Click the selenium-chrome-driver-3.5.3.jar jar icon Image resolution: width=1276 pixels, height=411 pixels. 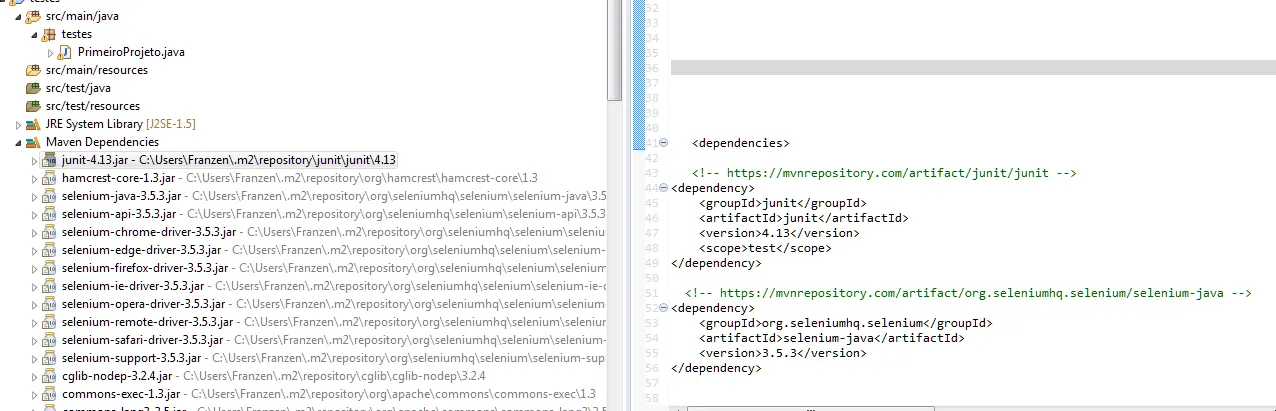point(49,232)
